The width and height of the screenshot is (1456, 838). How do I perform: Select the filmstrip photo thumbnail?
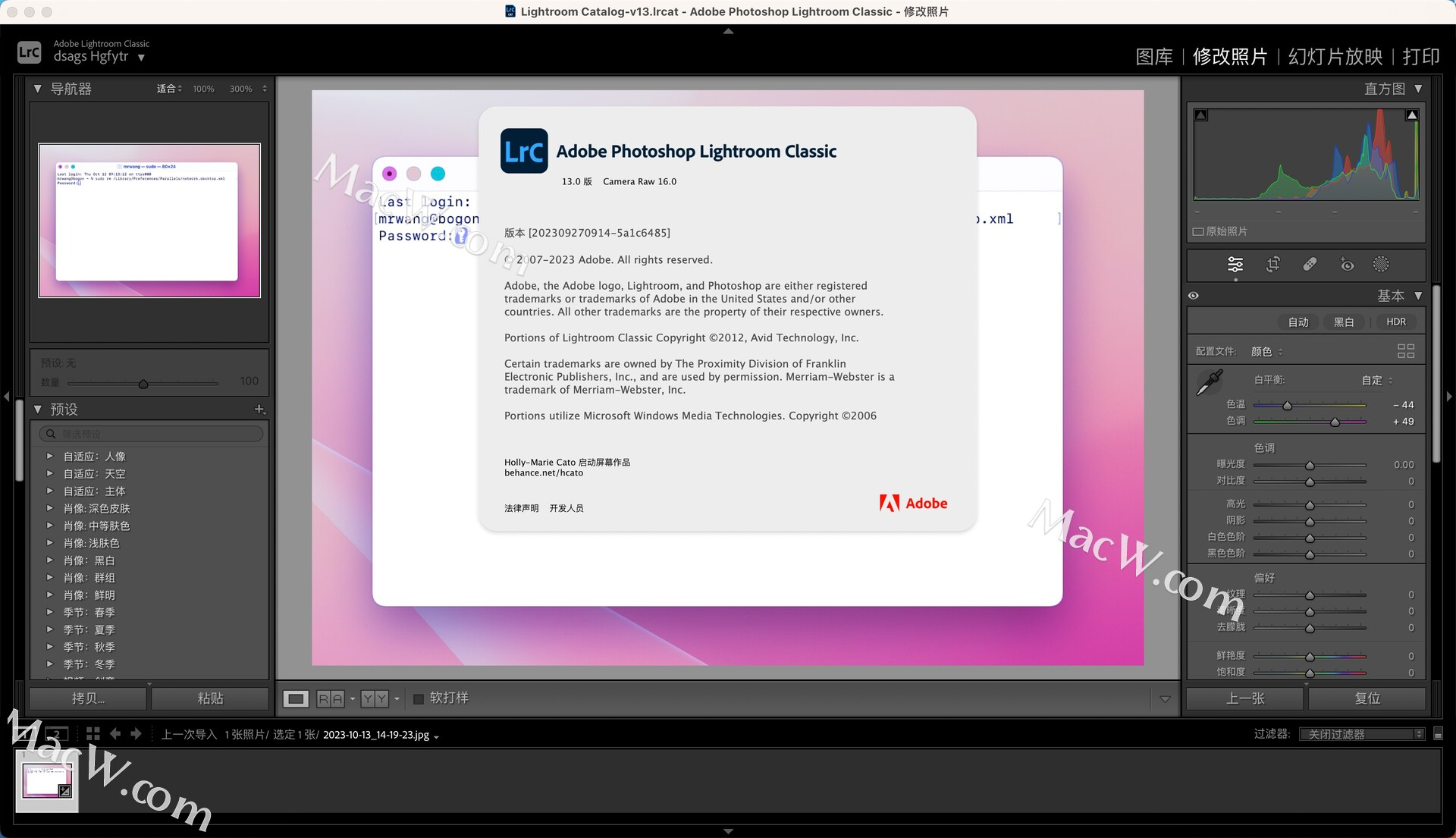[47, 781]
